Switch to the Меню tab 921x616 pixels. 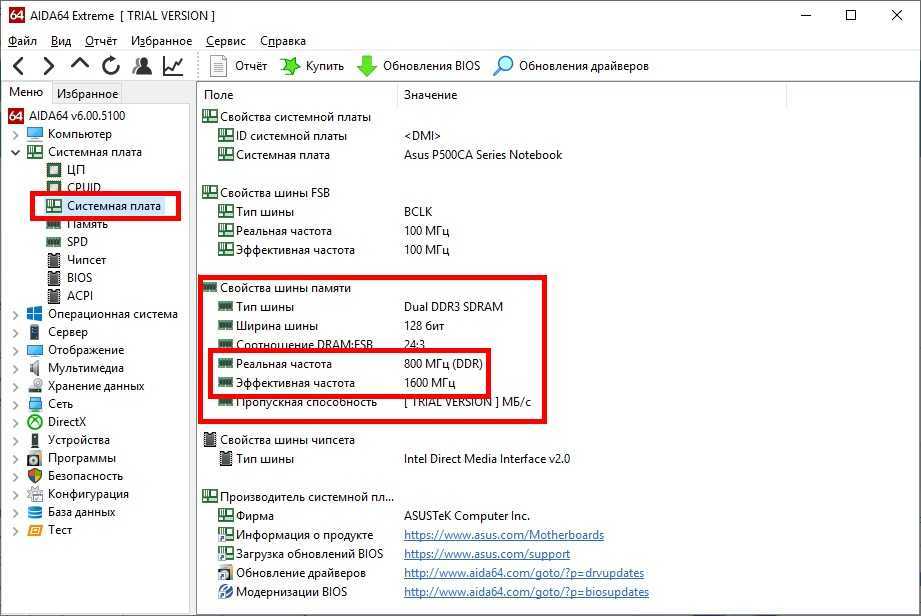[x=26, y=92]
